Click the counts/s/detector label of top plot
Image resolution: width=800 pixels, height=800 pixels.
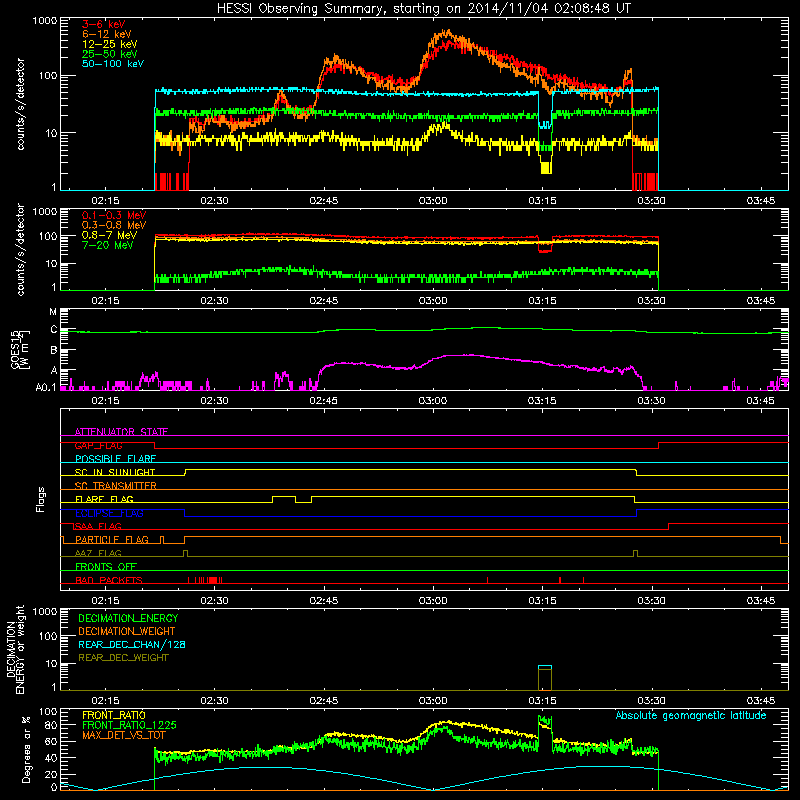pyautogui.click(x=20, y=104)
